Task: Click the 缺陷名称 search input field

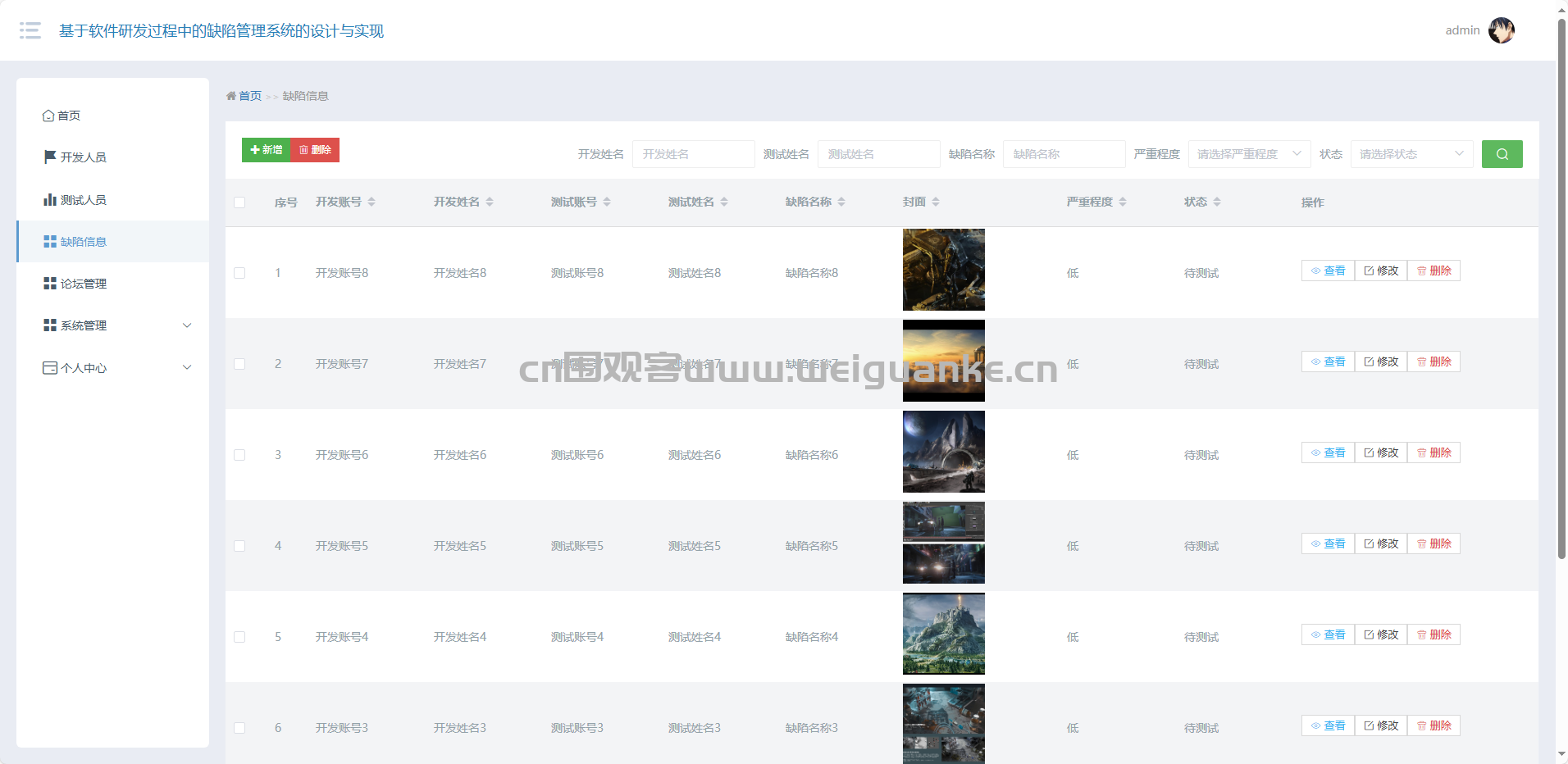Action: tap(1064, 154)
